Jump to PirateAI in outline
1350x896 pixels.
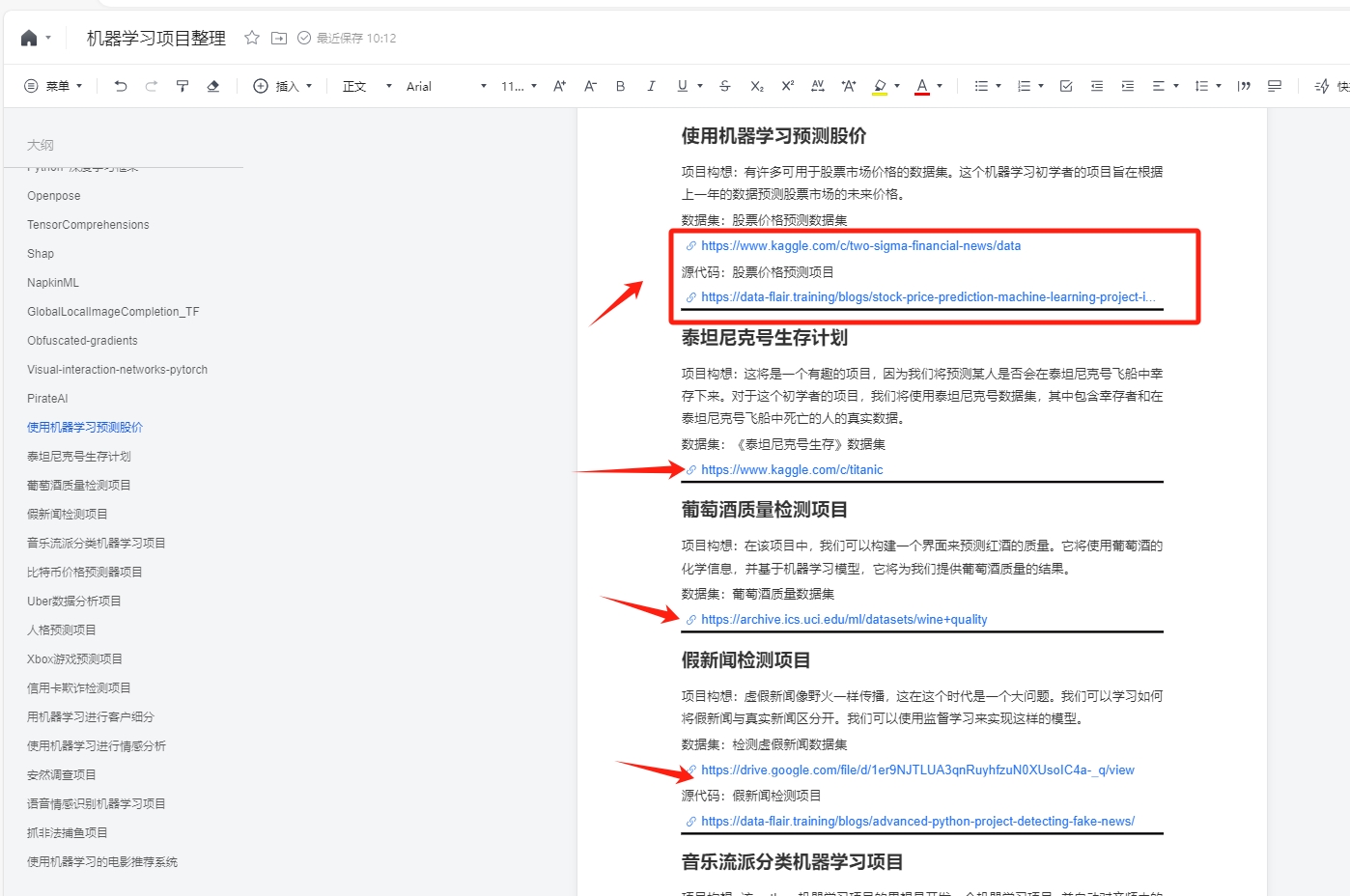pyautogui.click(x=47, y=399)
